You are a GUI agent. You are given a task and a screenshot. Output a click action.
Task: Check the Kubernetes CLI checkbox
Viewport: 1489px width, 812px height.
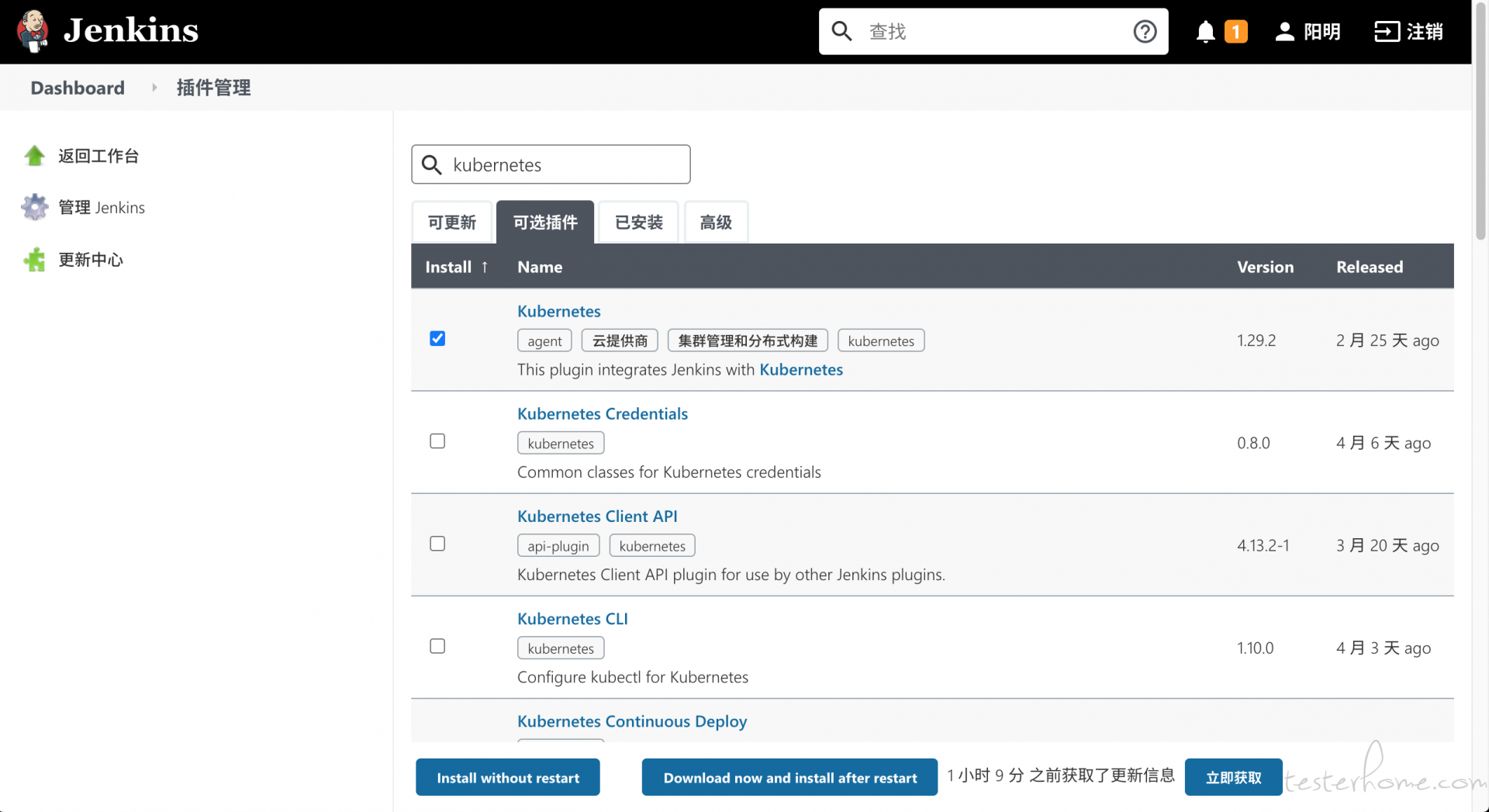[x=437, y=646]
